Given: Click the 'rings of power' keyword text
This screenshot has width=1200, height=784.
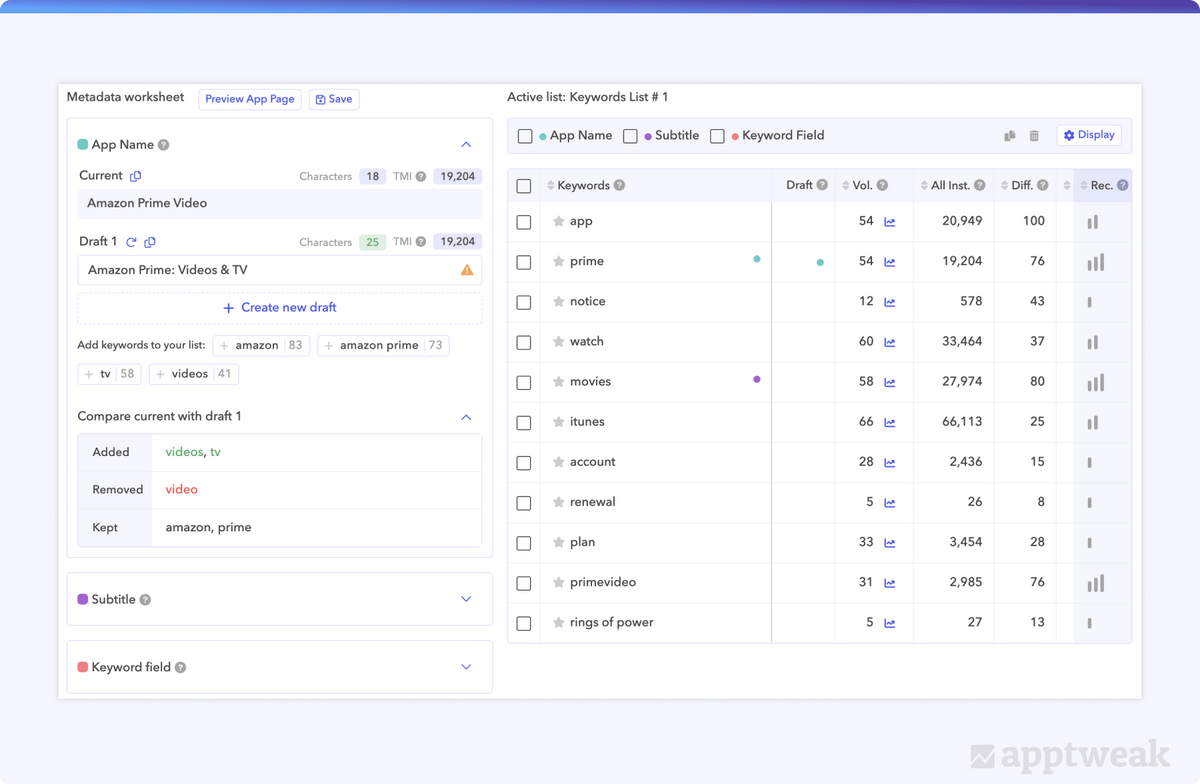Looking at the screenshot, I should 611,622.
